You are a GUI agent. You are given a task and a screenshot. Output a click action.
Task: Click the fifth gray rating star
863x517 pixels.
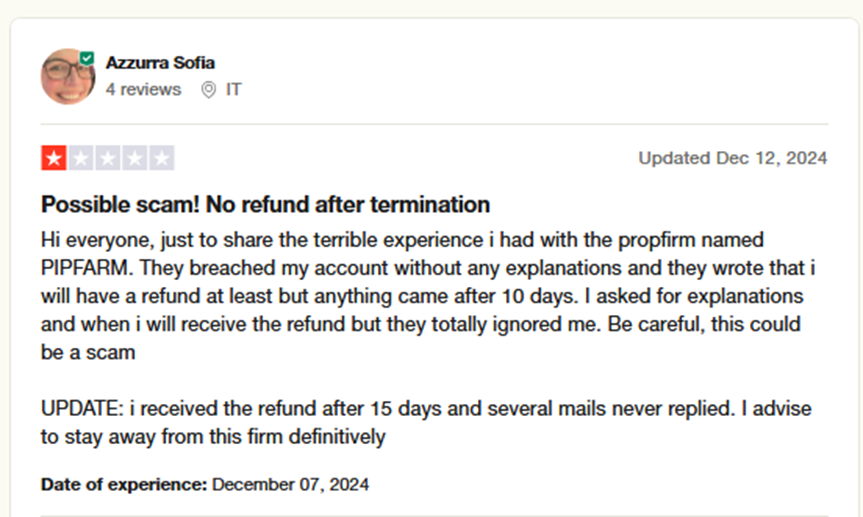(161, 158)
